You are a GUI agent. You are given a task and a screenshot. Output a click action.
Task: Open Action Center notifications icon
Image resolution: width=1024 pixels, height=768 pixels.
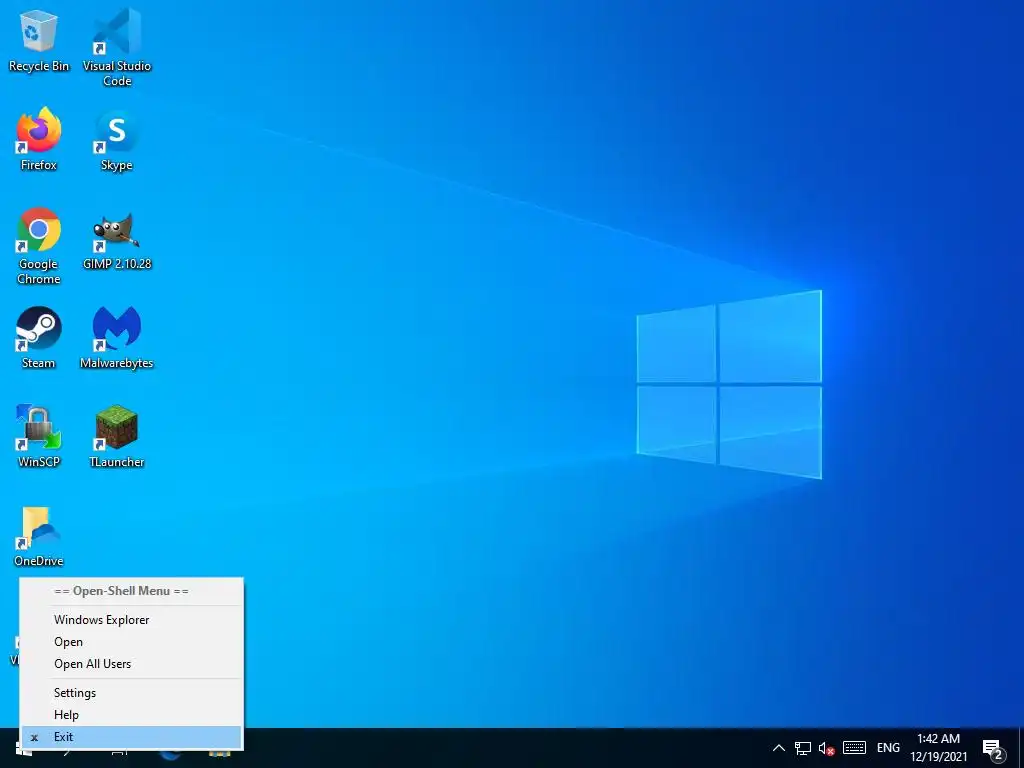pos(993,749)
